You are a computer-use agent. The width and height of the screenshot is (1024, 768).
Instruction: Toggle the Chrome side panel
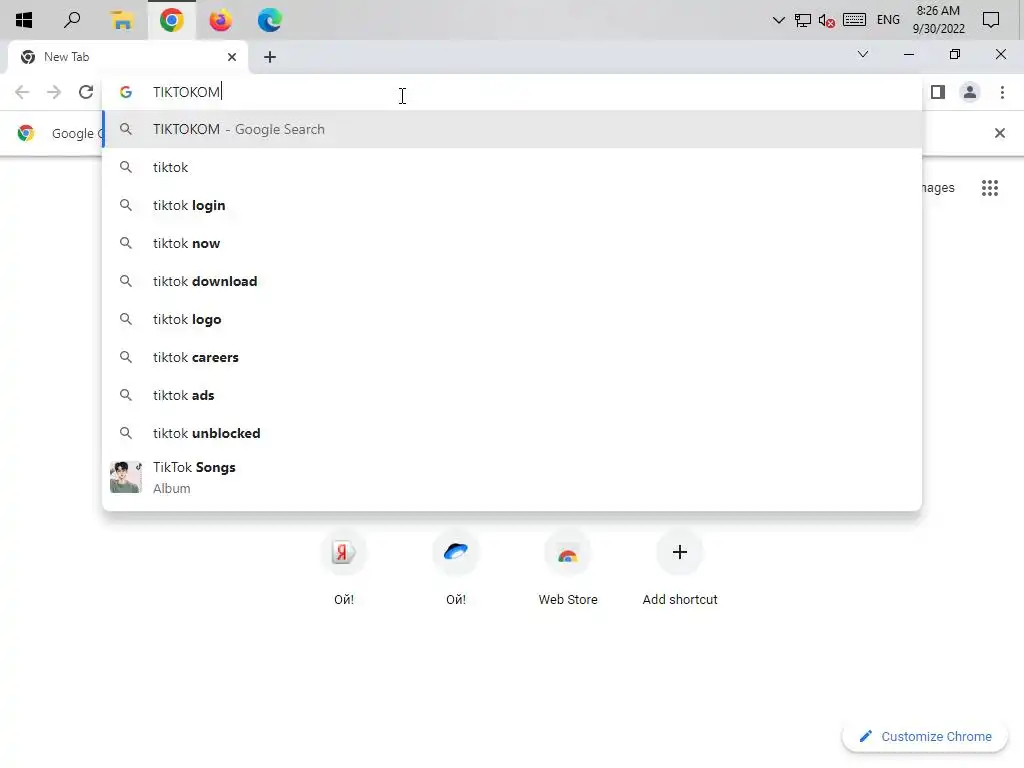(x=938, y=92)
